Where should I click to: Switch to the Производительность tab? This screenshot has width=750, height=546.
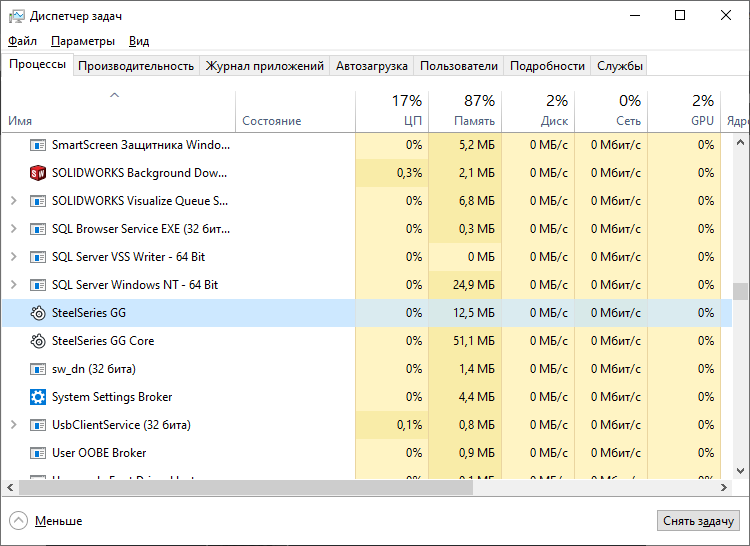click(136, 66)
